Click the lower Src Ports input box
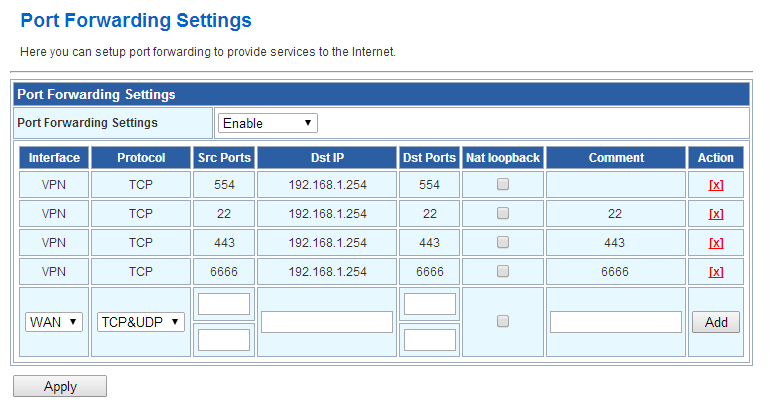 click(224, 340)
